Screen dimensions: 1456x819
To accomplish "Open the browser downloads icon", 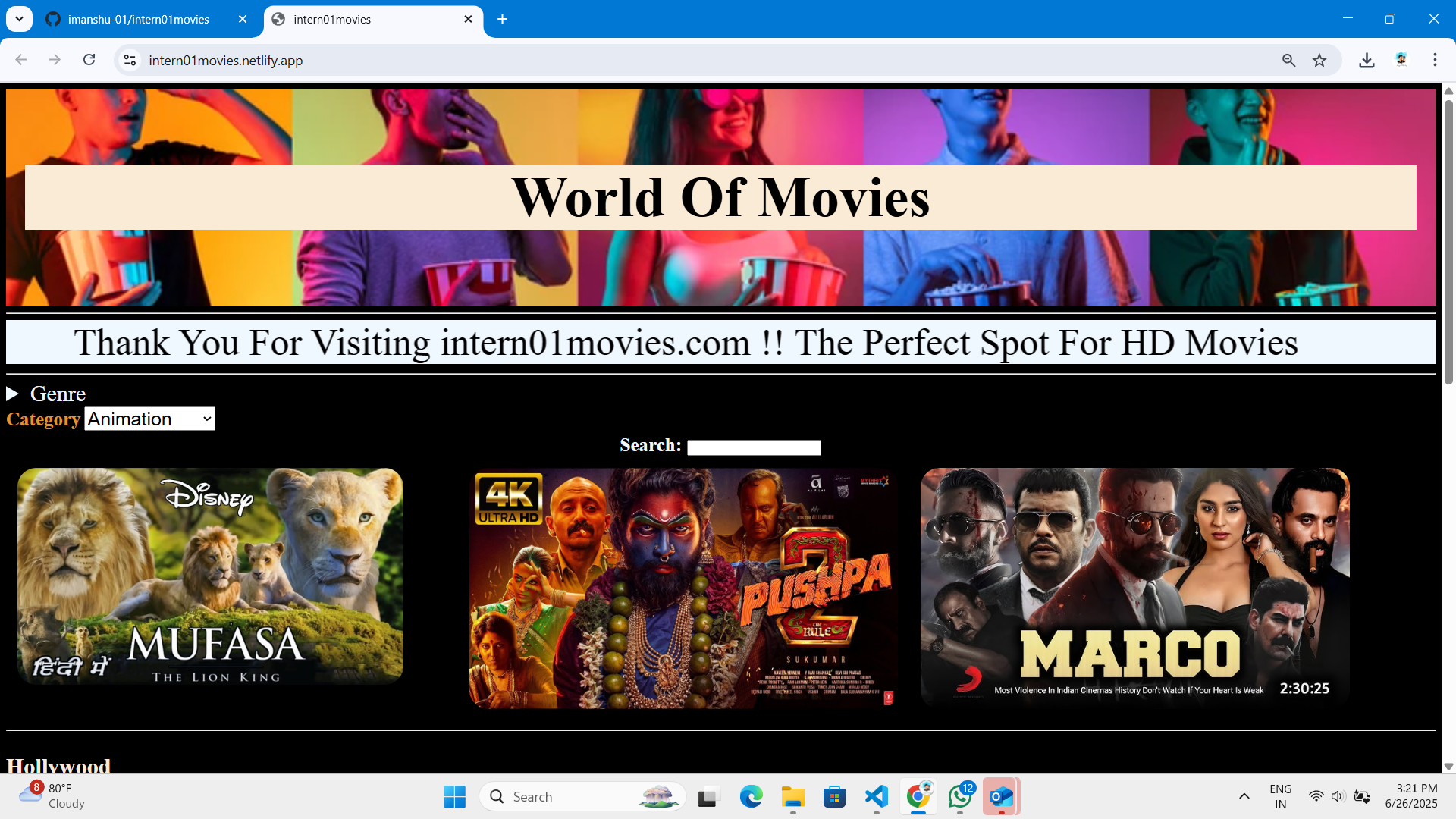I will click(1367, 61).
